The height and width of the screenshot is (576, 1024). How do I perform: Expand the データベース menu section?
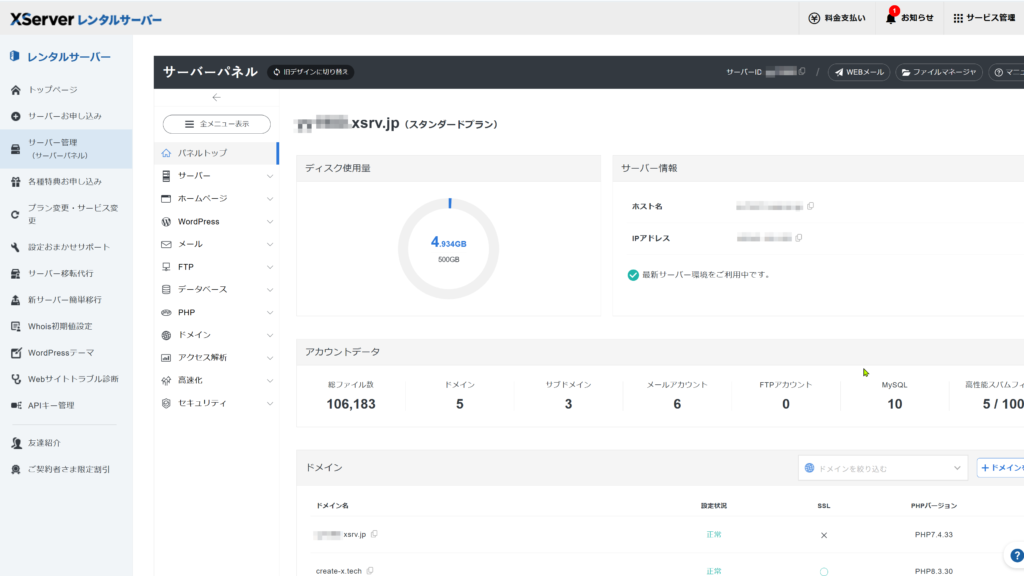[x=216, y=289]
